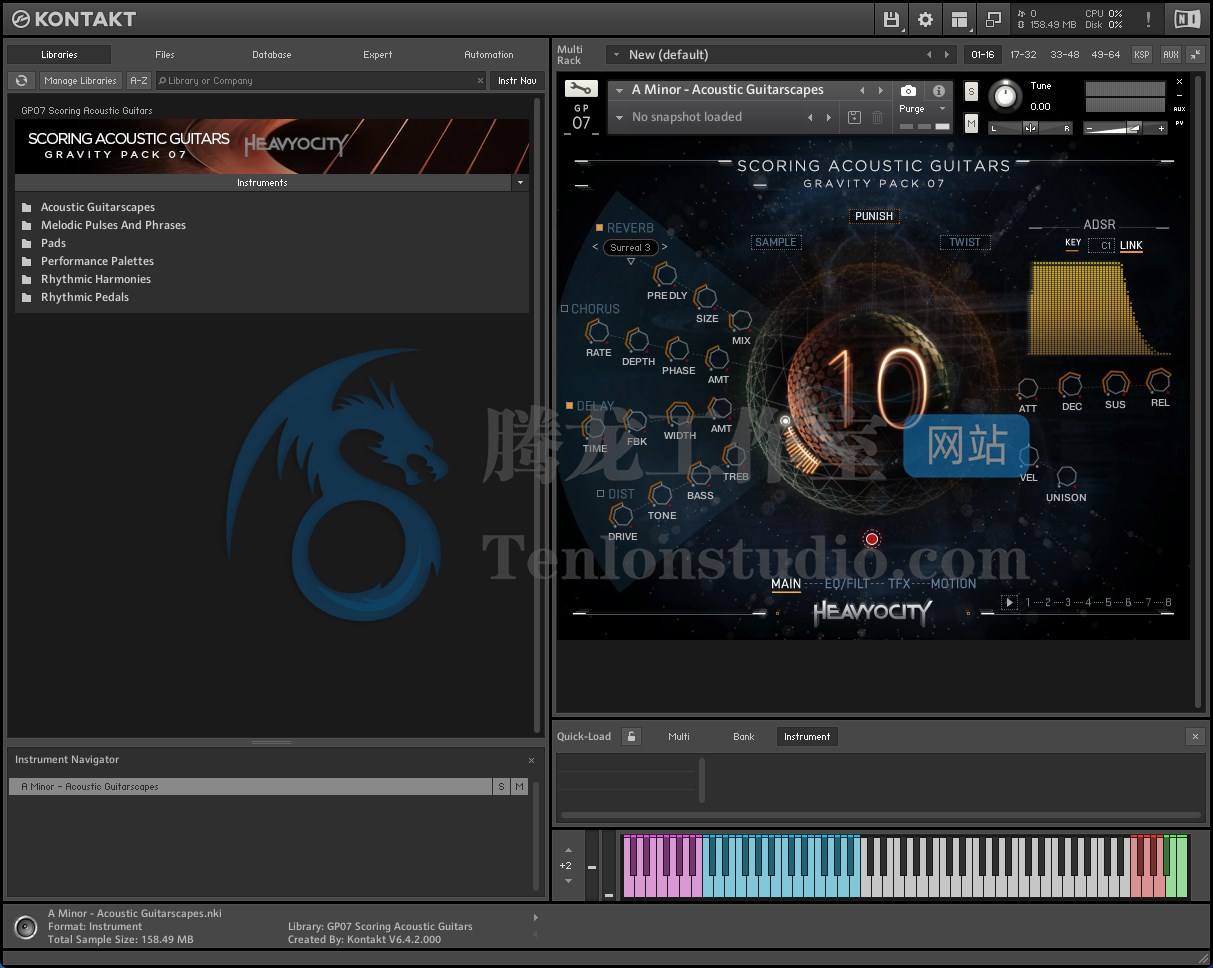Image resolution: width=1213 pixels, height=968 pixels.
Task: Delete snapshot using the trash icon
Action: coord(877,117)
